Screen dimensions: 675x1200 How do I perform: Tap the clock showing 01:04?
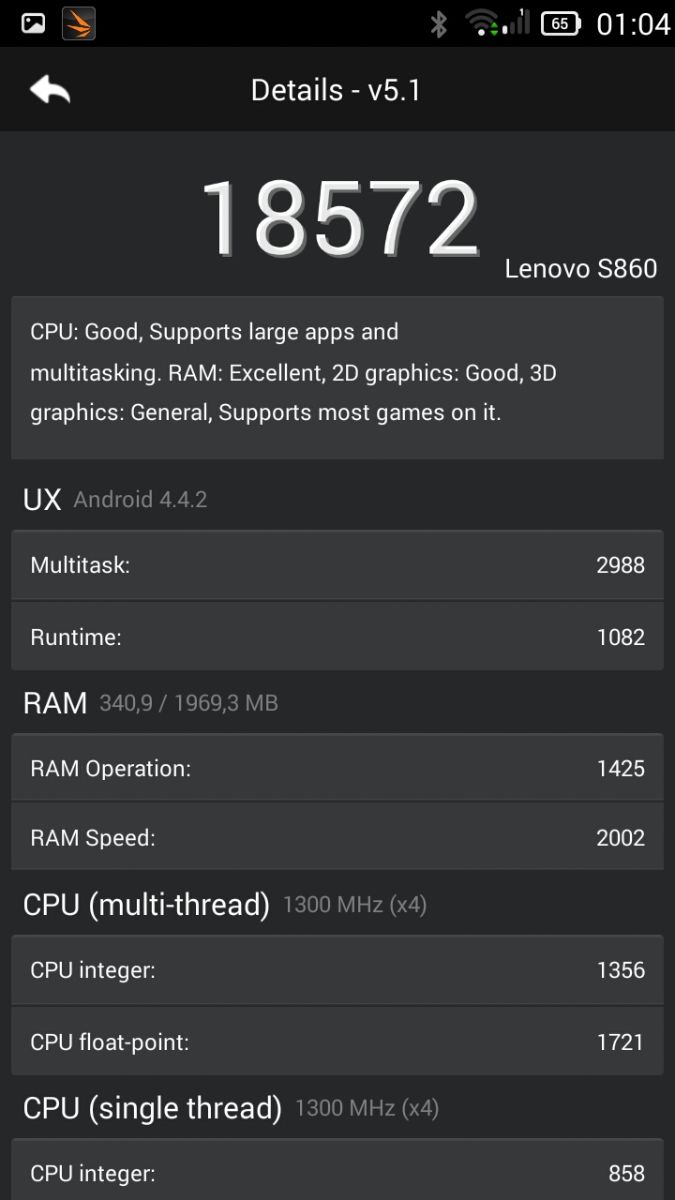click(x=632, y=23)
